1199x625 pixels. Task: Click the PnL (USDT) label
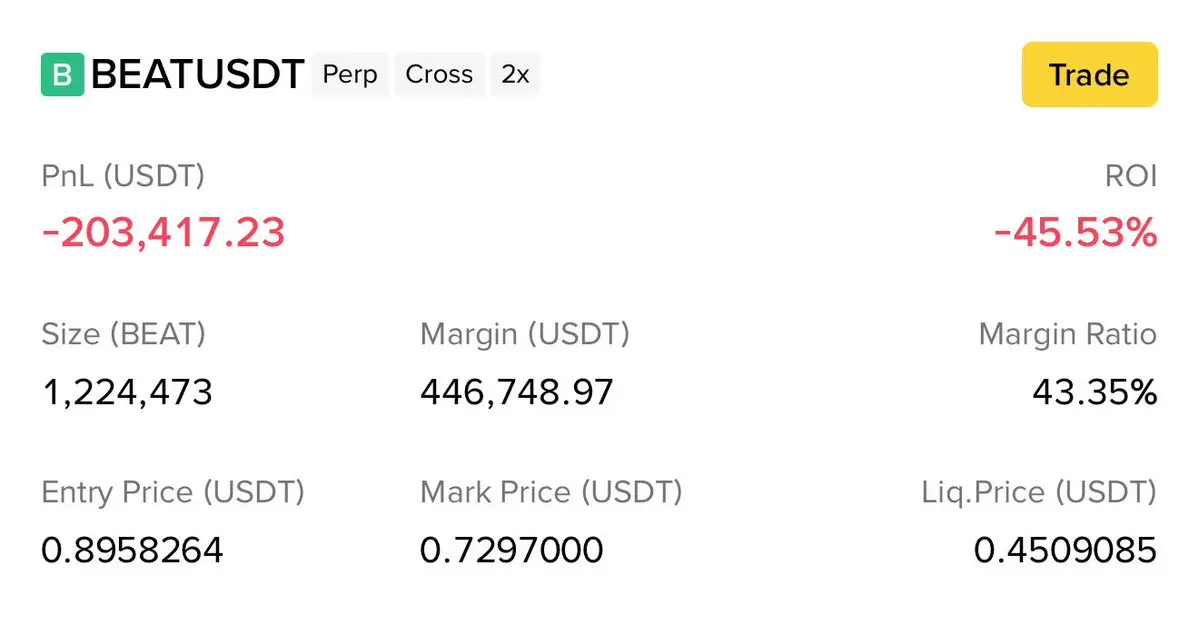pyautogui.click(x=123, y=177)
